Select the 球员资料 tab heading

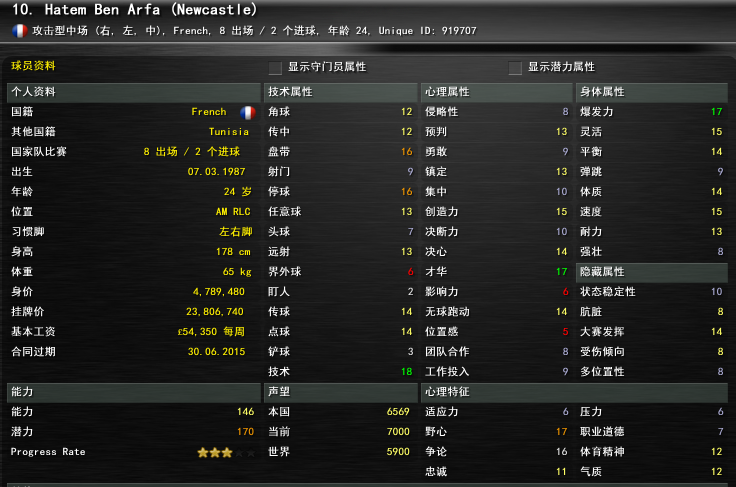(33, 66)
